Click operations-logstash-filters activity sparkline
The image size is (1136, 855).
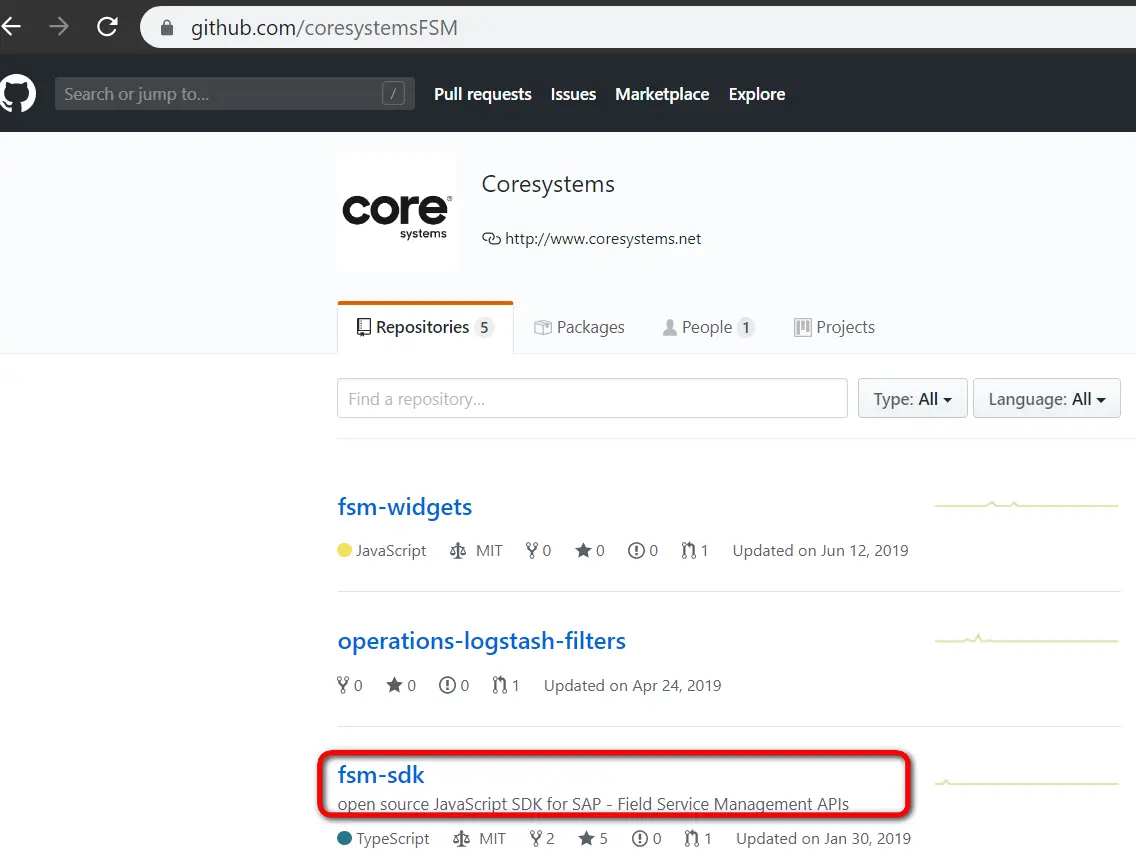point(1026,639)
